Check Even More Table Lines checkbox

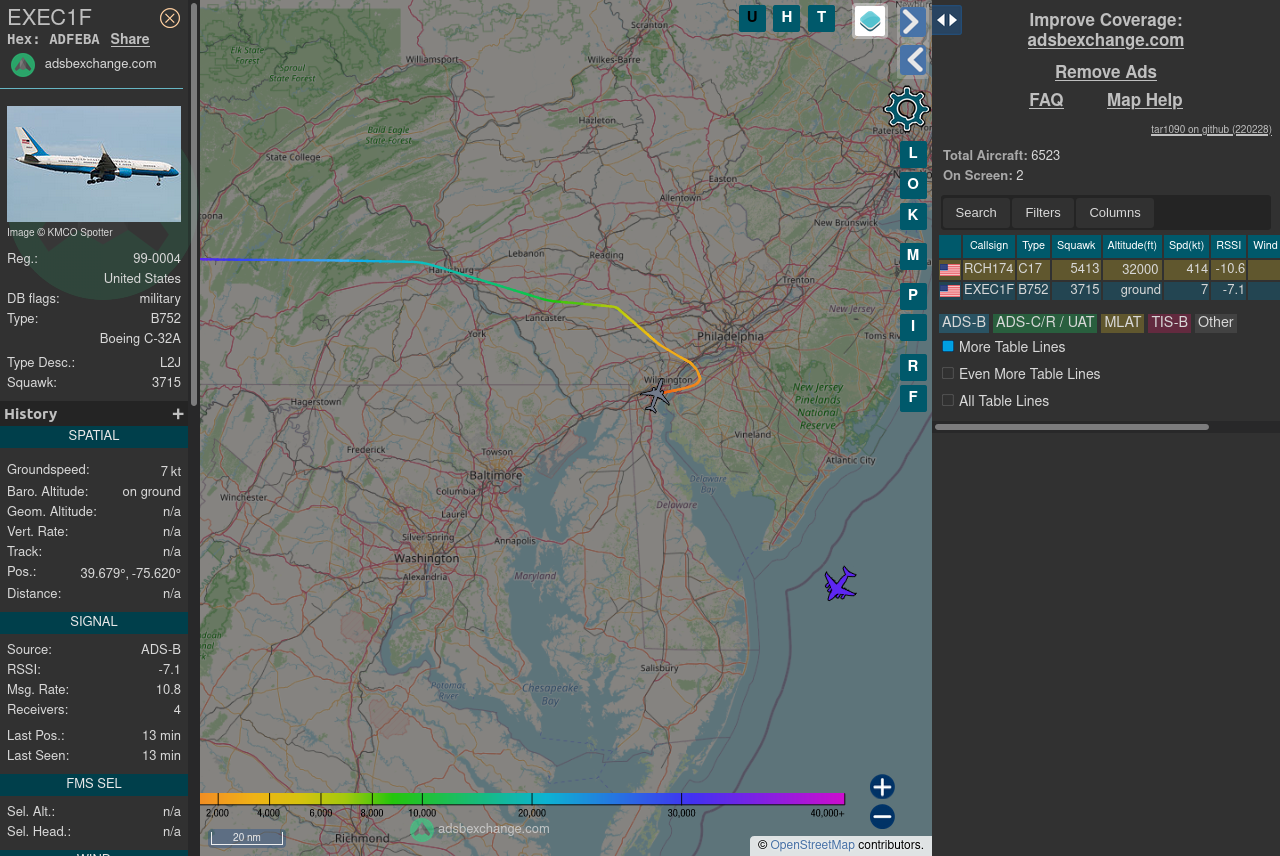[948, 373]
